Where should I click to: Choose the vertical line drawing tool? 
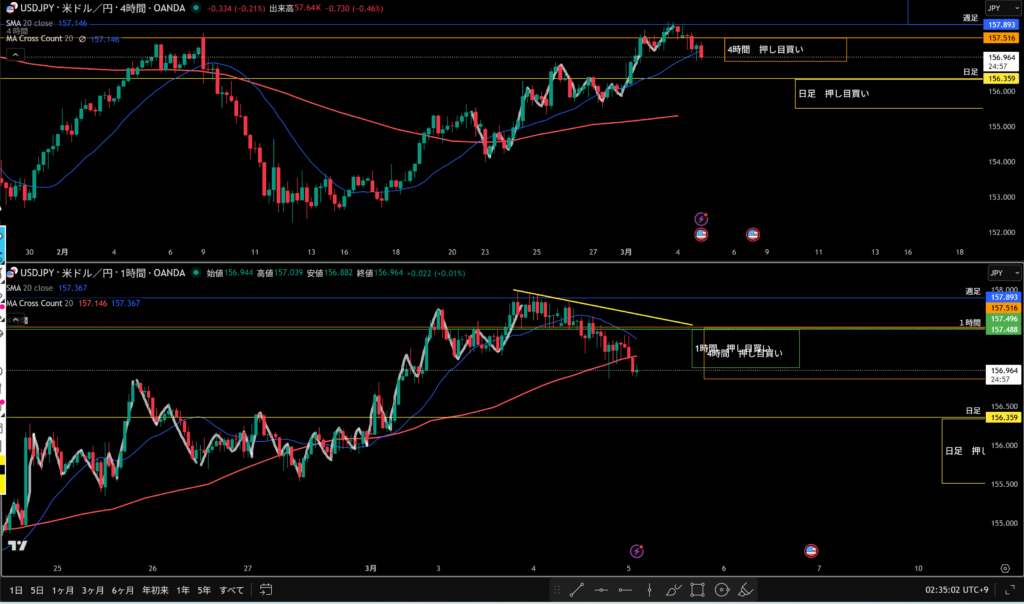tap(650, 590)
